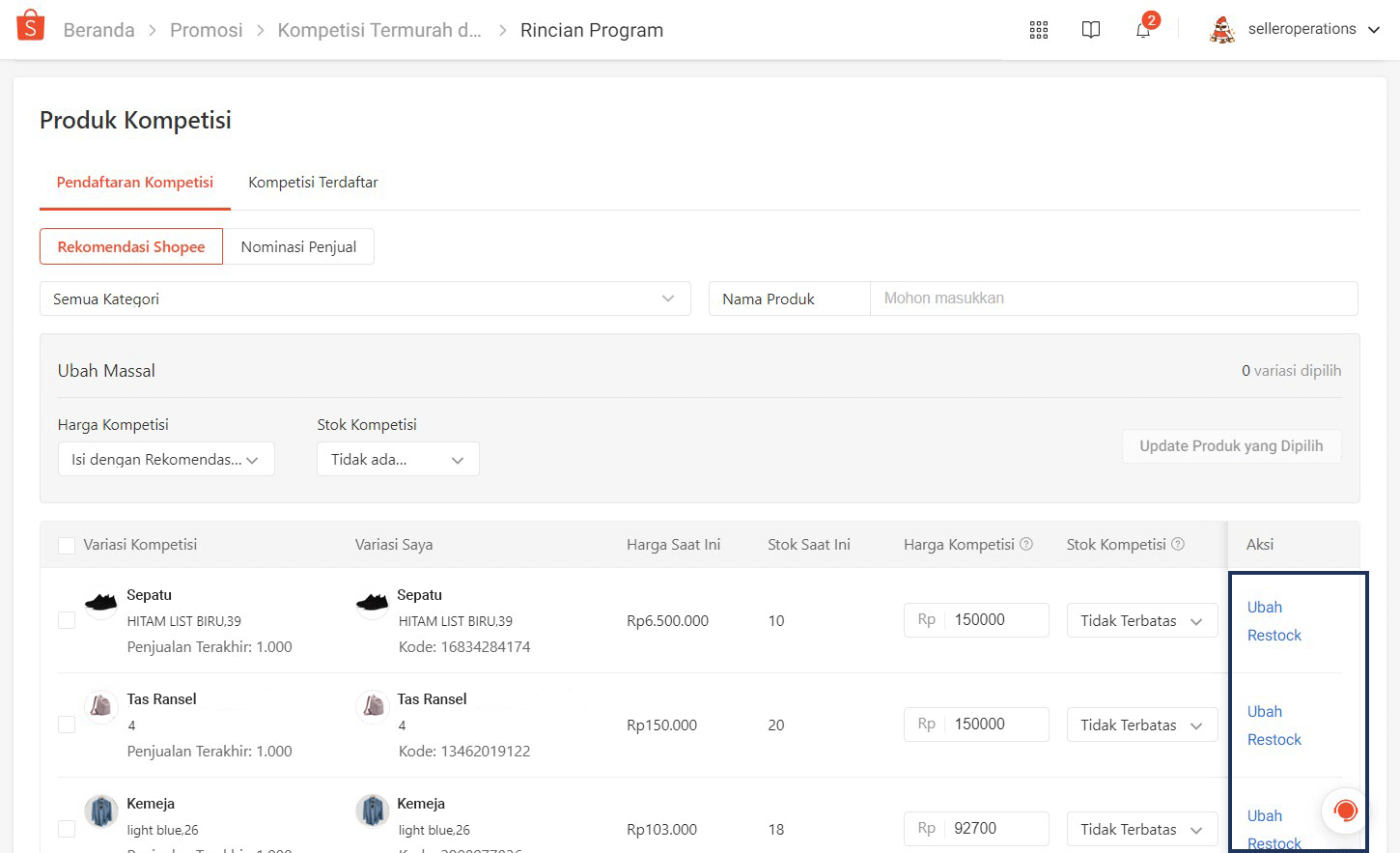1400x853 pixels.
Task: Open the seller education book icon
Action: tap(1091, 30)
